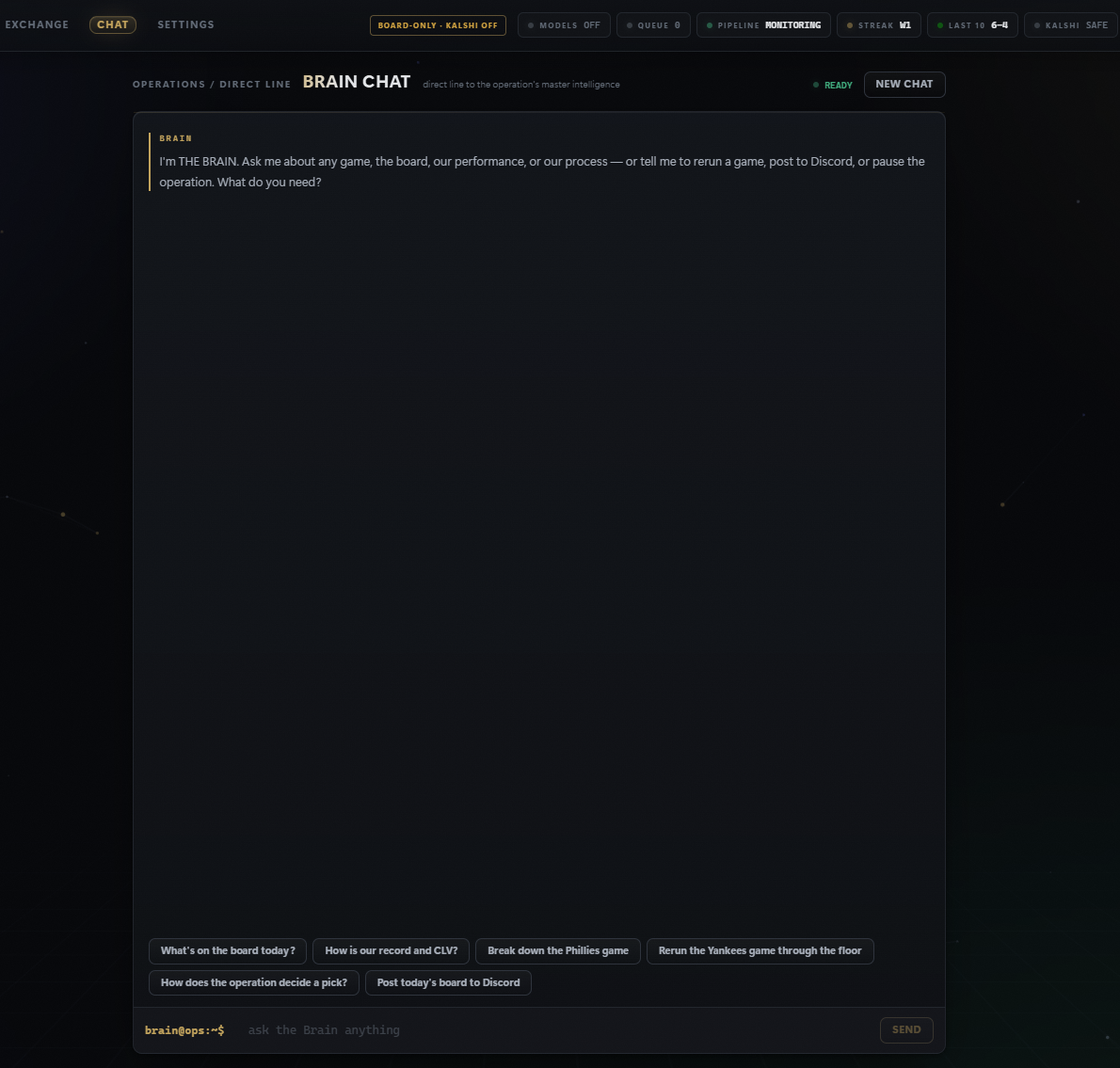The width and height of the screenshot is (1120, 1068).
Task: Choose 'Rerun the Yankees game through the floor'
Action: (760, 951)
